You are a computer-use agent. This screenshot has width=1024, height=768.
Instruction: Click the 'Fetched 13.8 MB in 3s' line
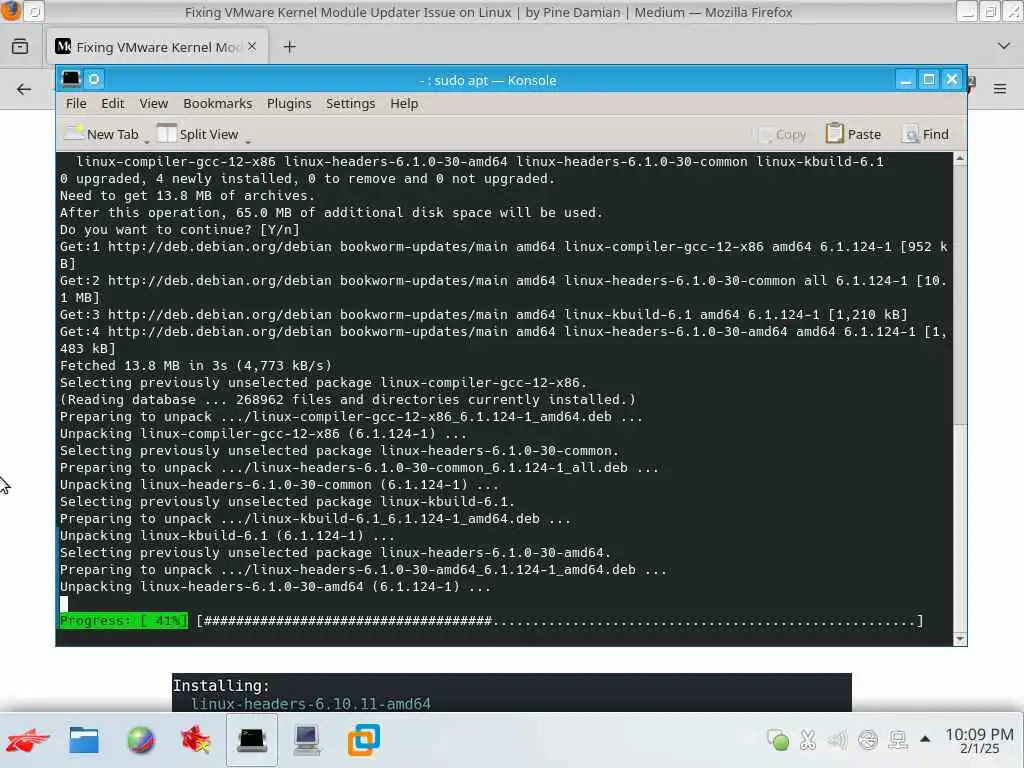(x=195, y=365)
